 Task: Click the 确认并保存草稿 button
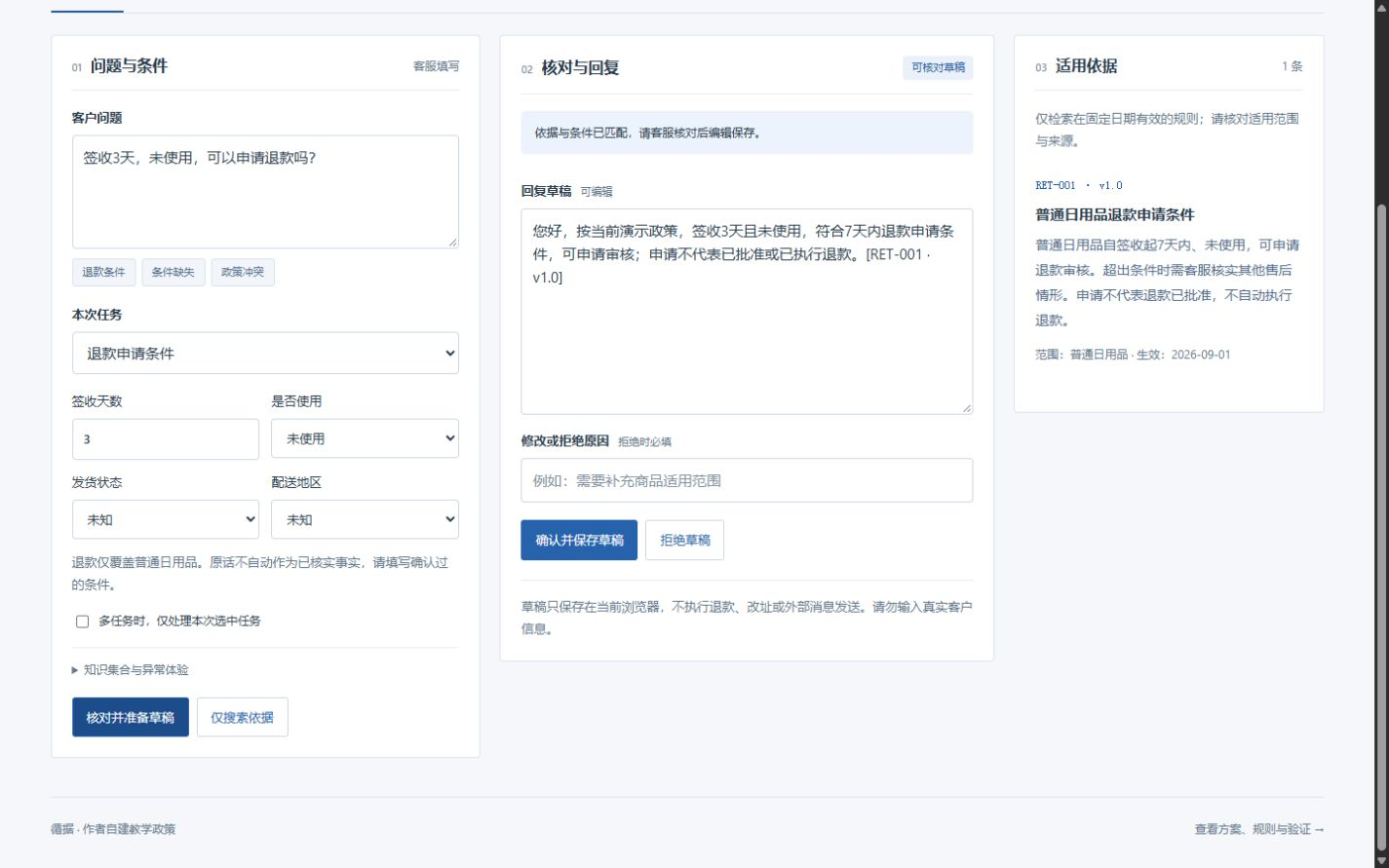point(579,541)
